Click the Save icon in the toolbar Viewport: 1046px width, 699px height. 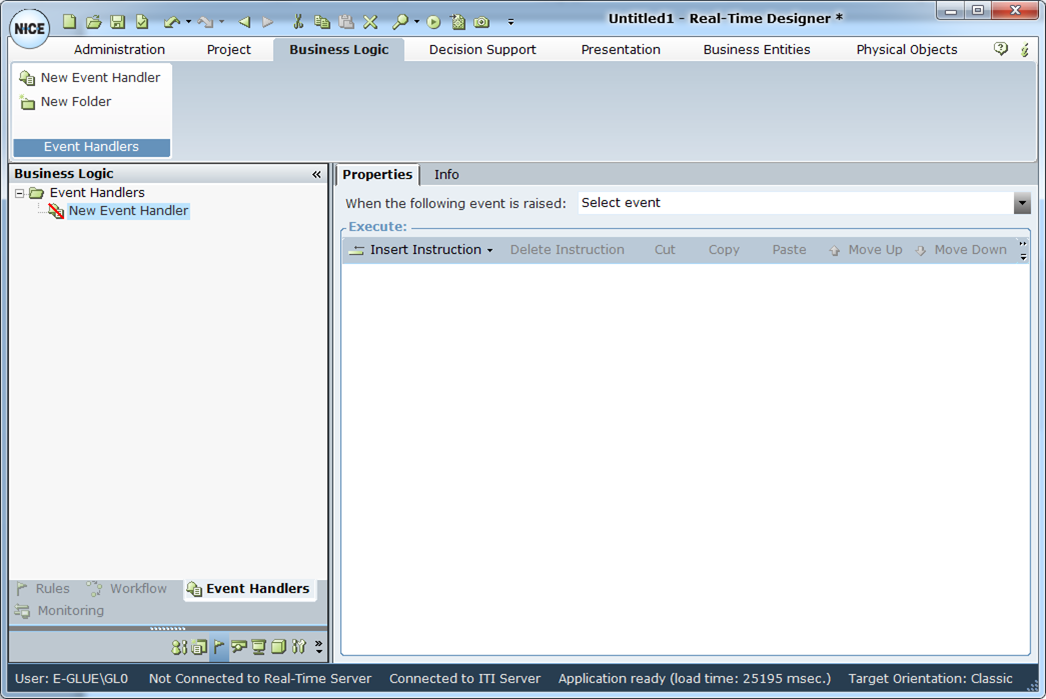pyautogui.click(x=117, y=21)
